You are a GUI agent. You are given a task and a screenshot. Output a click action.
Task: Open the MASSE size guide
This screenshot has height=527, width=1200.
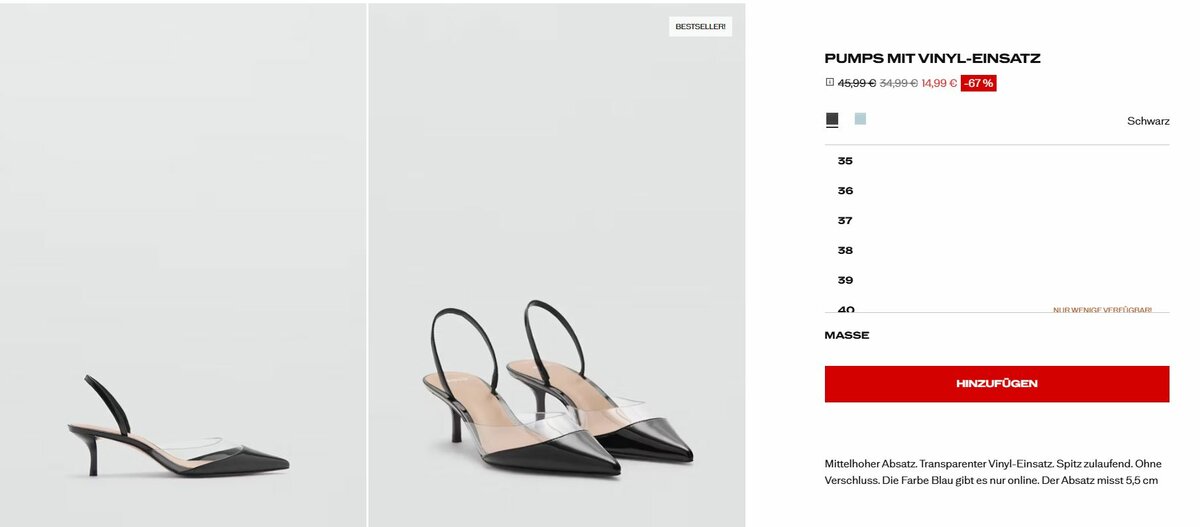click(847, 335)
